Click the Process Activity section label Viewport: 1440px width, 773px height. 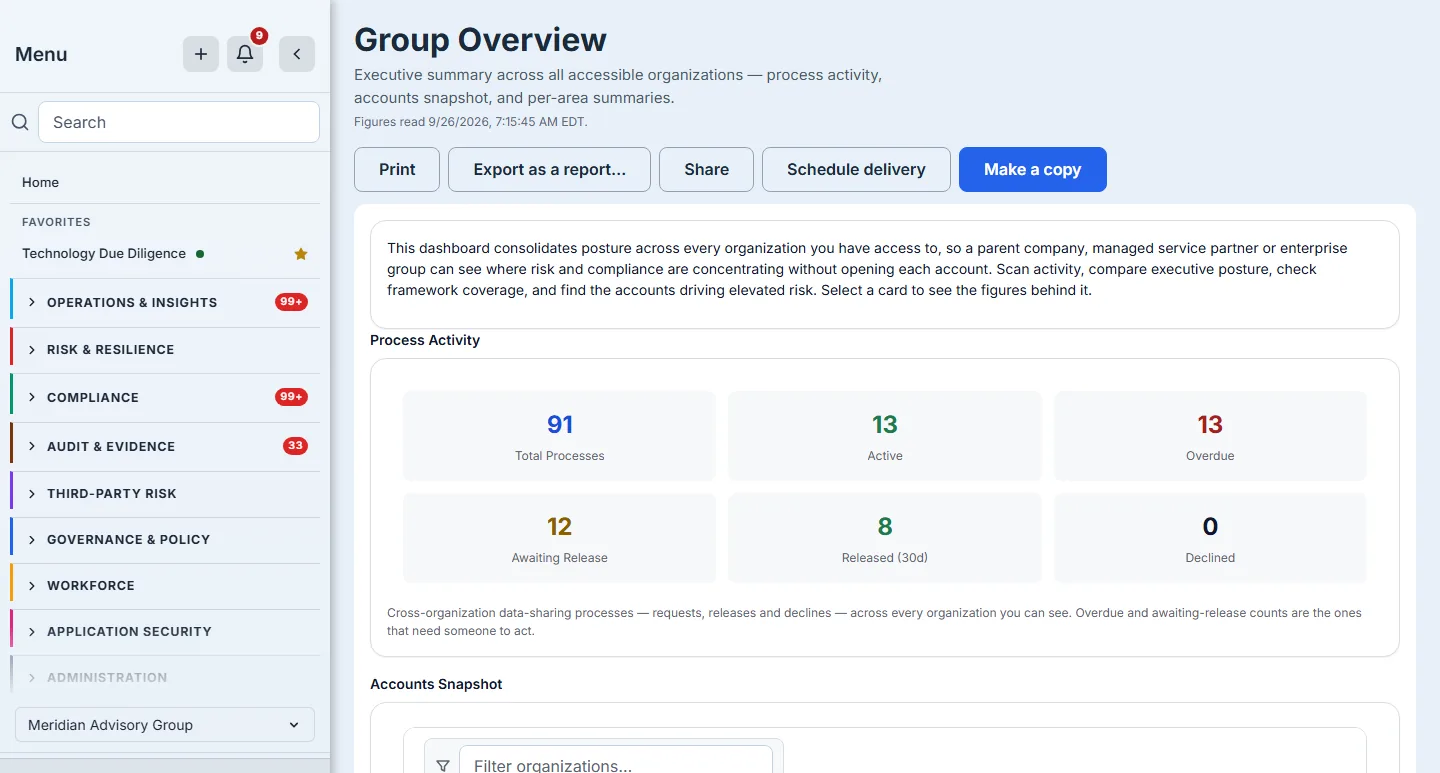pos(425,340)
